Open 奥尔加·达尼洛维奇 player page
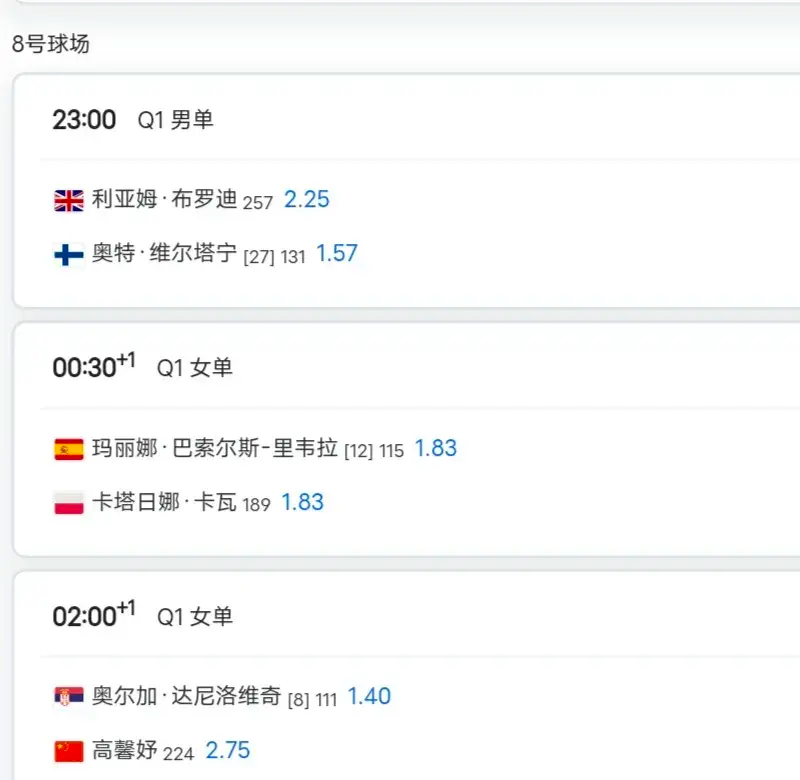Image resolution: width=800 pixels, height=780 pixels. click(x=186, y=696)
